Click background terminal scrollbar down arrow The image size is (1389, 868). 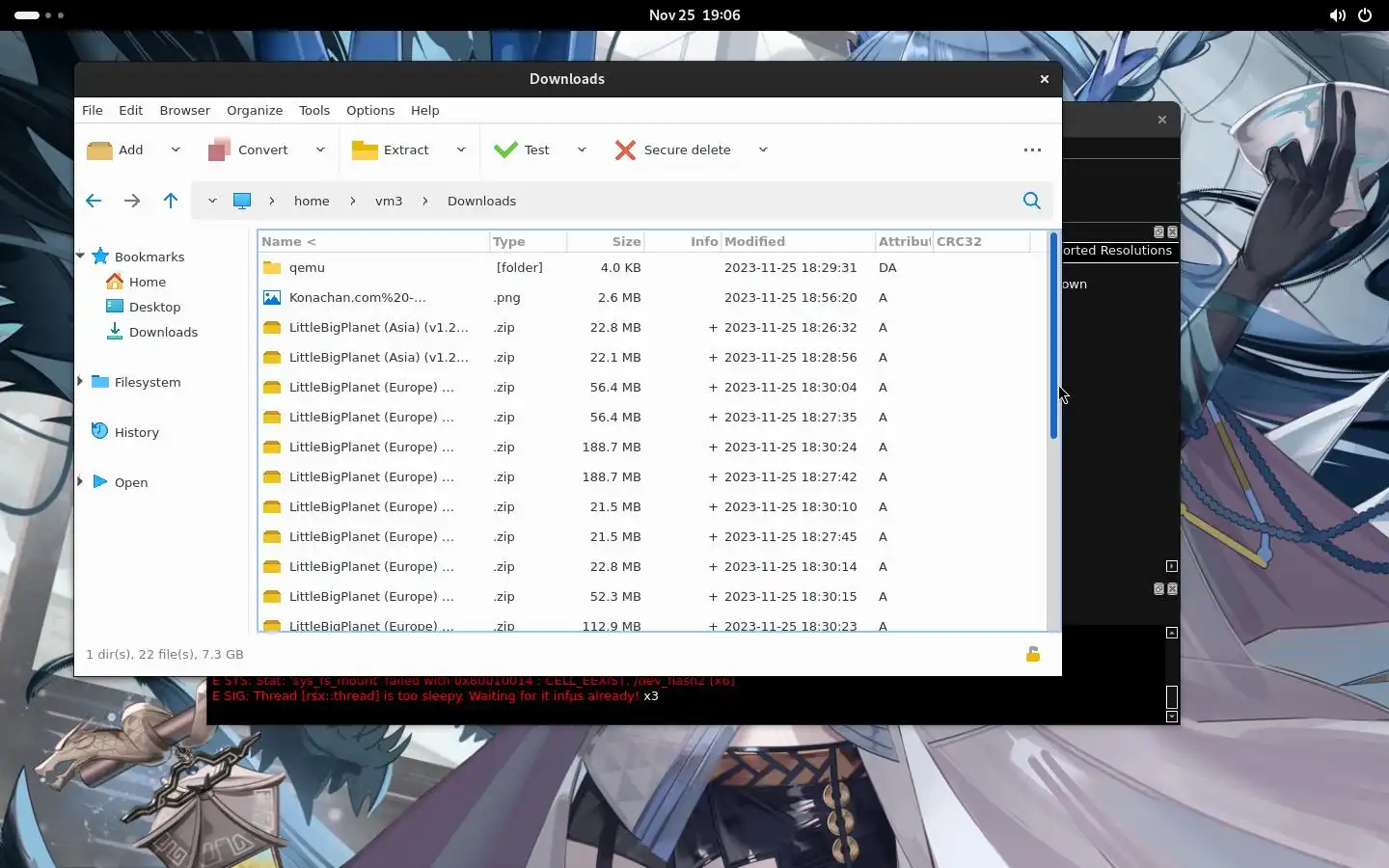pos(1172,717)
